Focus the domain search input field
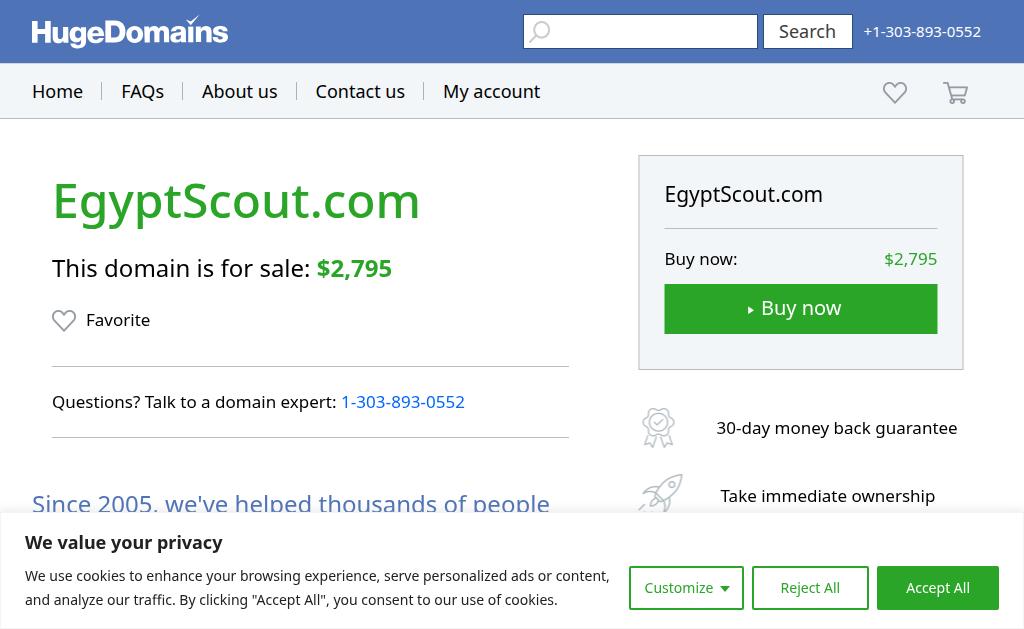Image resolution: width=1024 pixels, height=629 pixels. (x=640, y=31)
